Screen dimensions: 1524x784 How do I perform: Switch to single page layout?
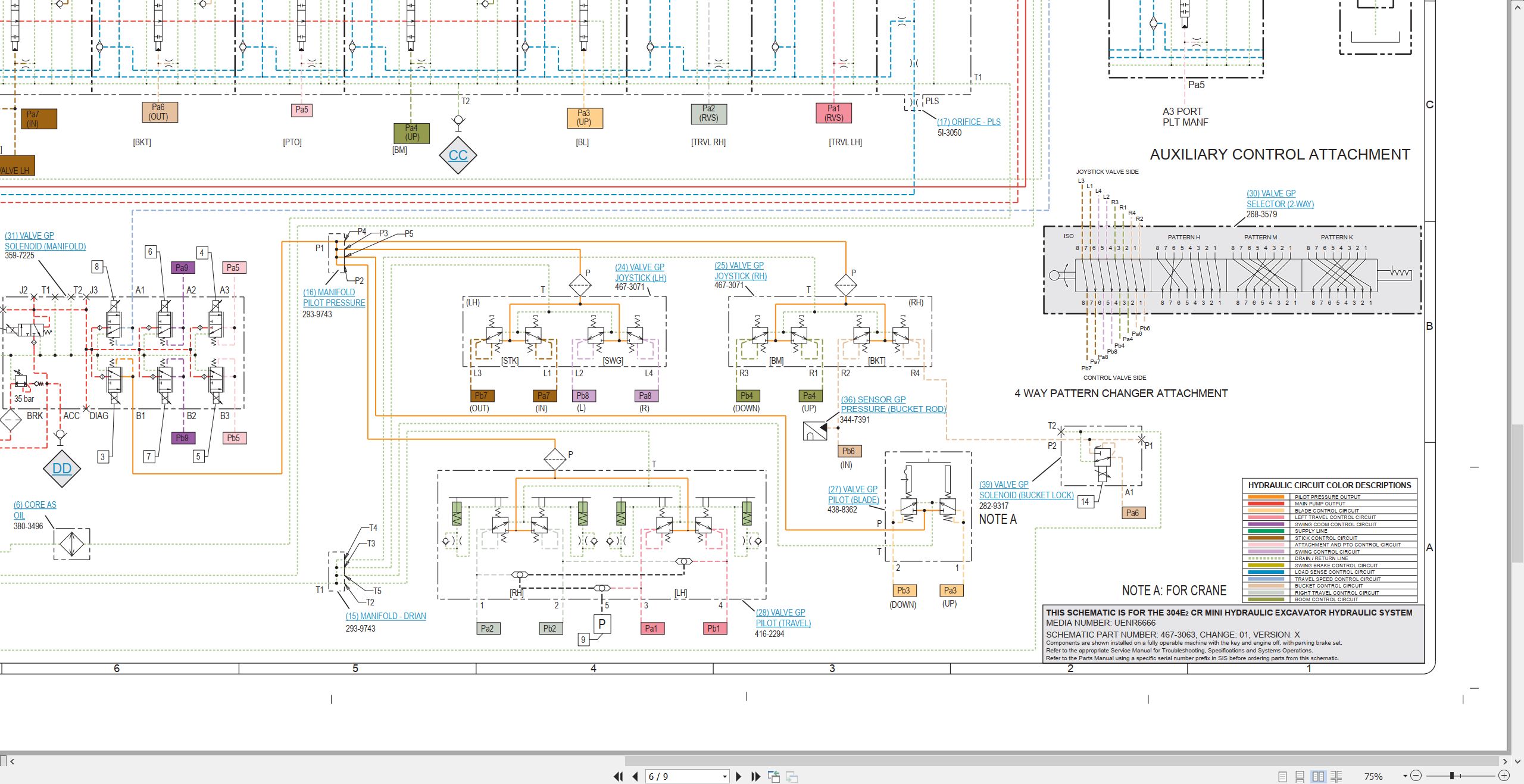pyautogui.click(x=1282, y=776)
